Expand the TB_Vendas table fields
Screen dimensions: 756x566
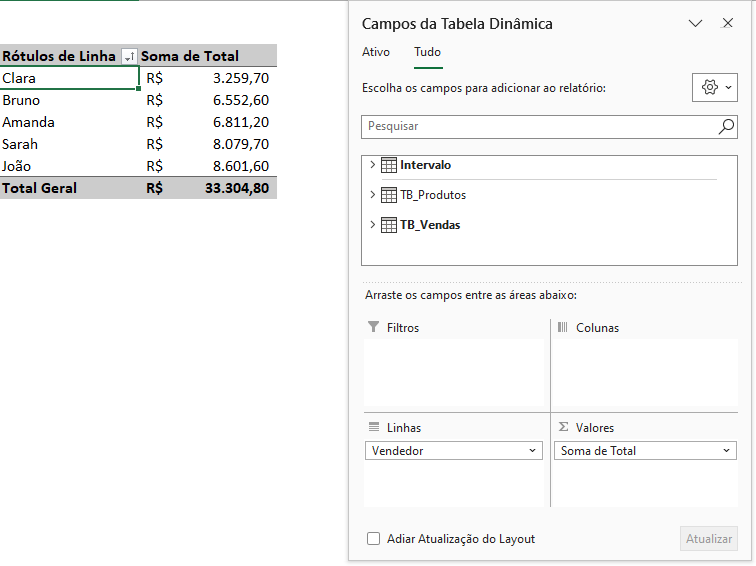(x=372, y=224)
